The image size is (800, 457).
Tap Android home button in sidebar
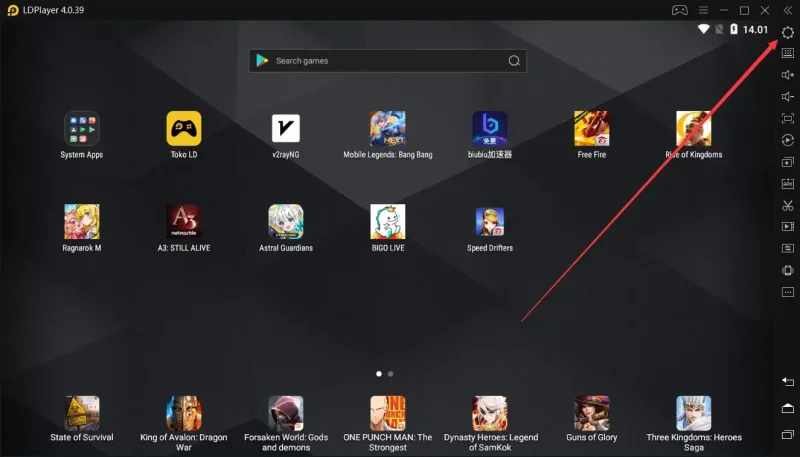point(788,408)
